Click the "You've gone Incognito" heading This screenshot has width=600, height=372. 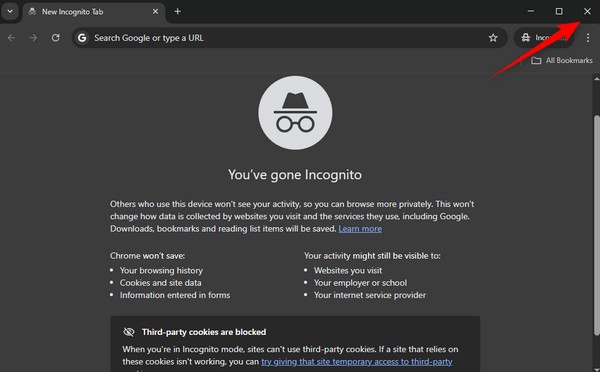click(295, 175)
